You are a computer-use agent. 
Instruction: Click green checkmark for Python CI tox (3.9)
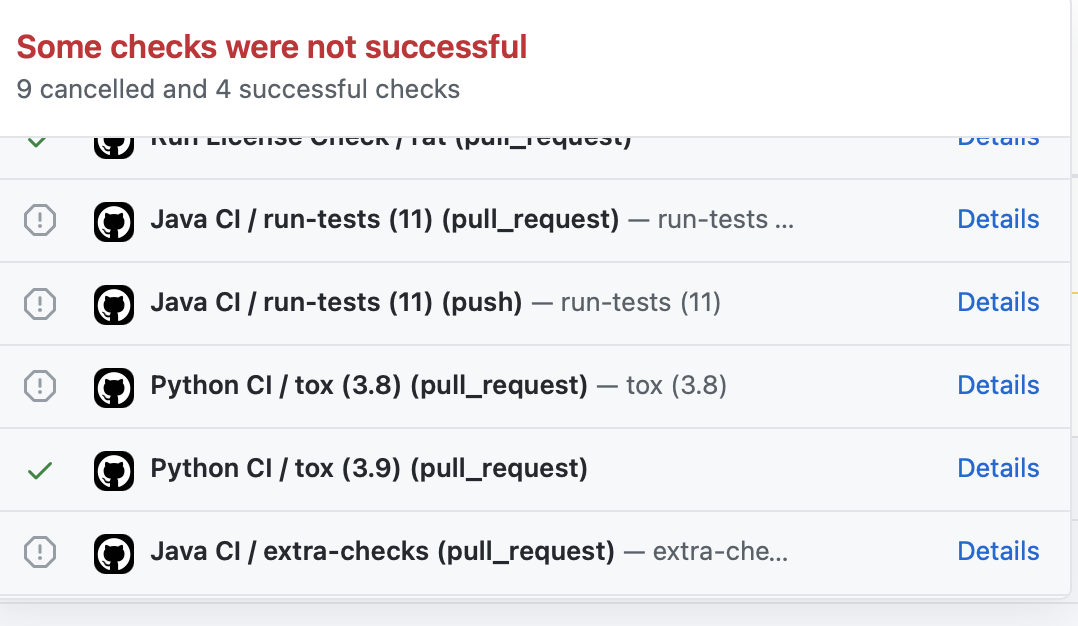coord(40,471)
